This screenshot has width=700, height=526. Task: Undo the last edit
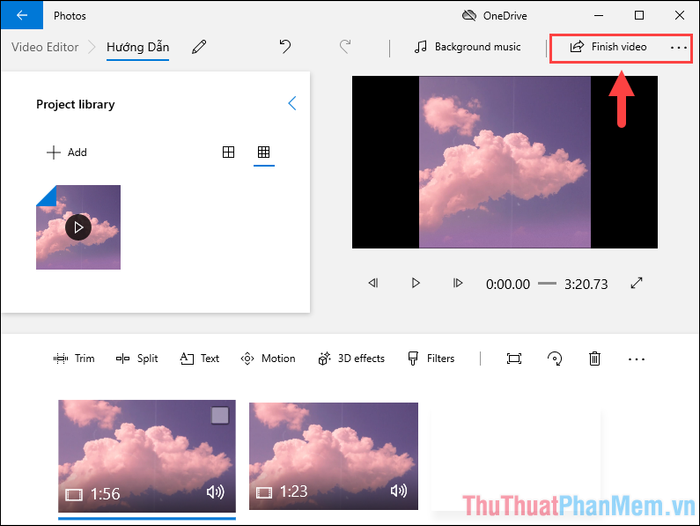(x=285, y=46)
